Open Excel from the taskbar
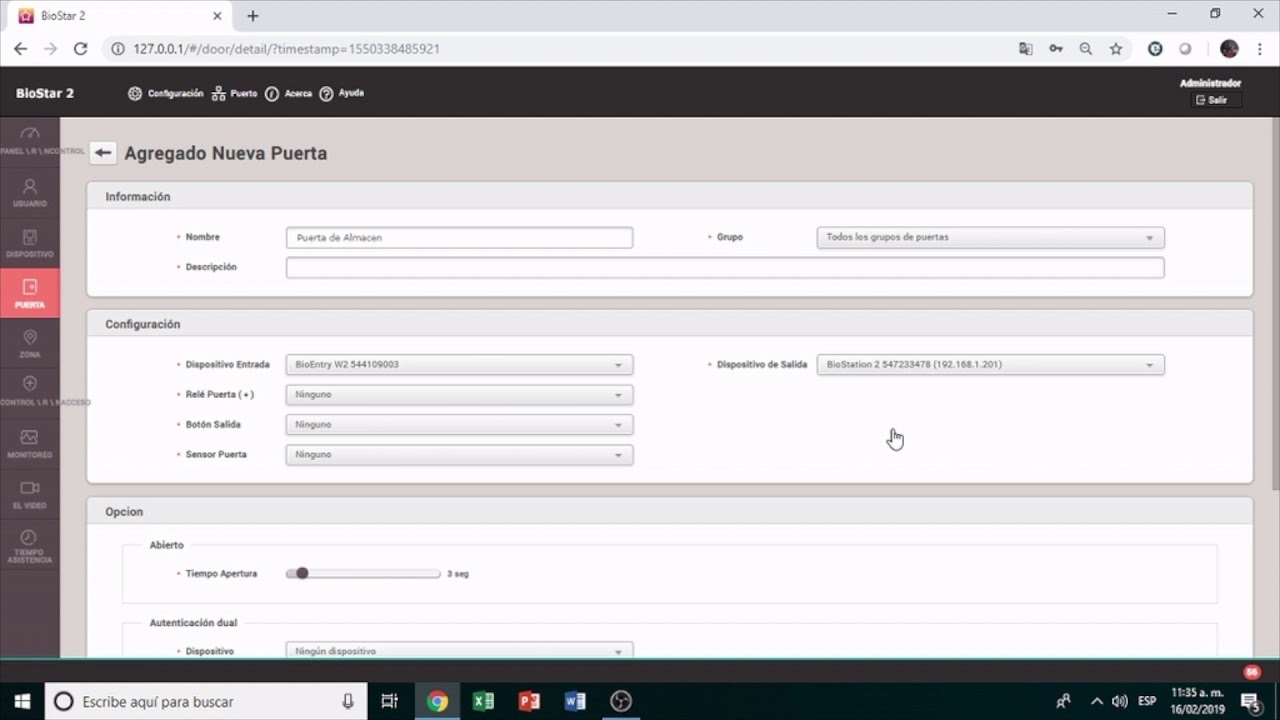Screen dimensions: 1280x720 pyautogui.click(x=483, y=701)
